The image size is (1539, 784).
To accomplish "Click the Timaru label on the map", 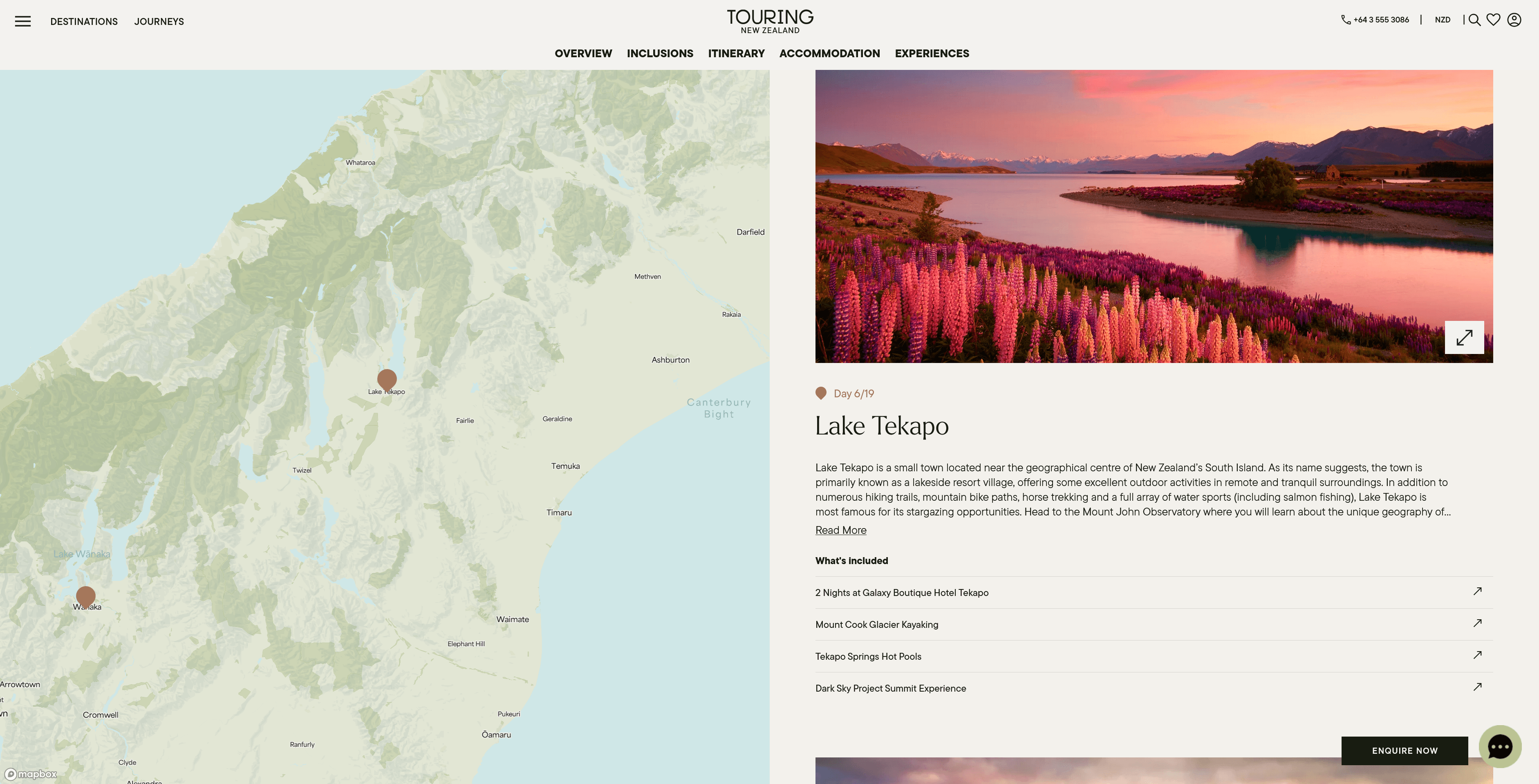I will [x=559, y=512].
